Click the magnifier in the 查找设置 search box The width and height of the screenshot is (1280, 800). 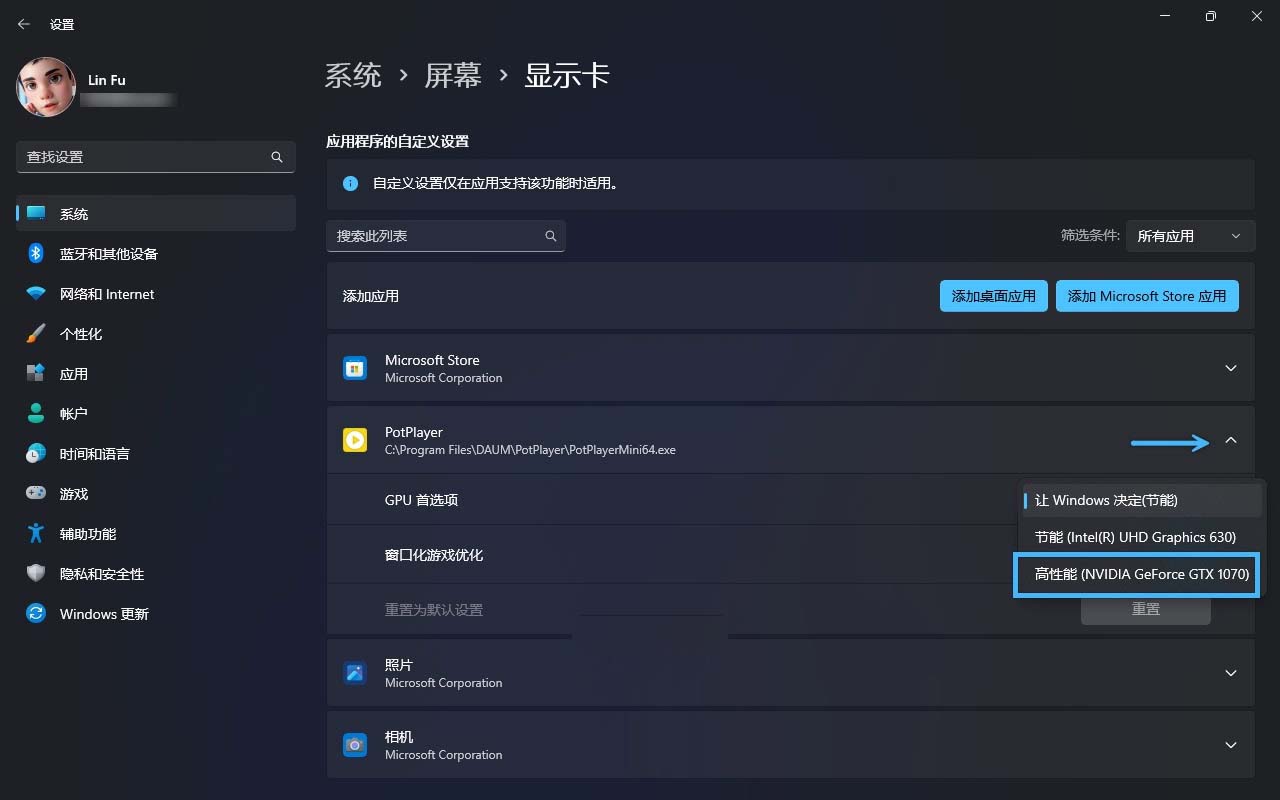277,157
